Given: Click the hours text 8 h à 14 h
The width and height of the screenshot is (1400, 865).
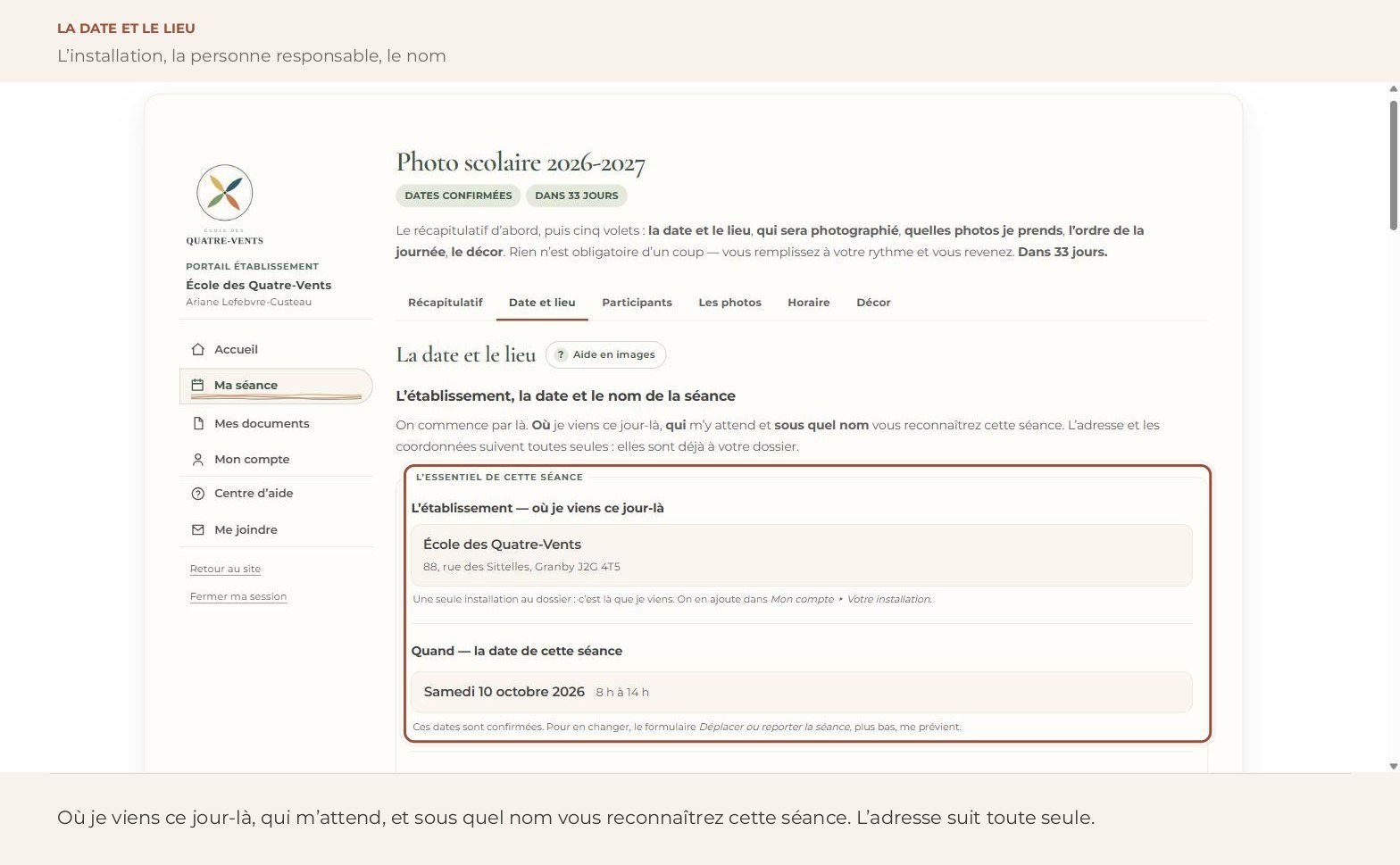Looking at the screenshot, I should tap(622, 693).
